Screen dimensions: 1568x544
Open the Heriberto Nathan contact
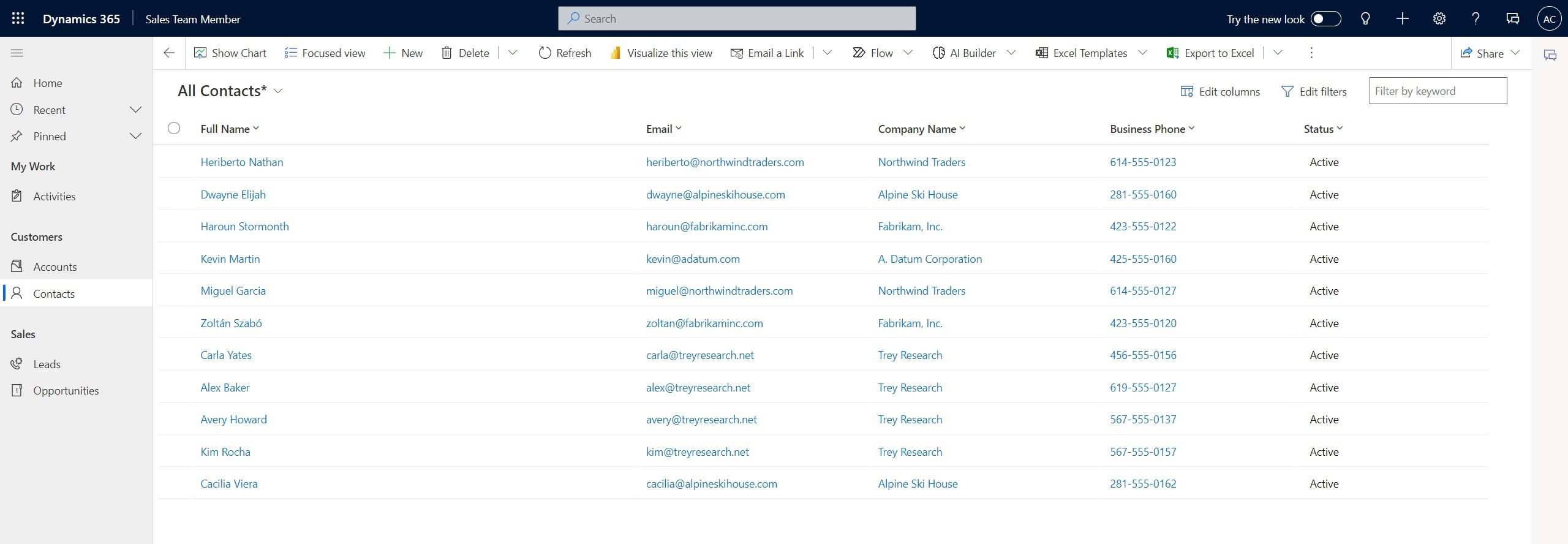pyautogui.click(x=242, y=162)
